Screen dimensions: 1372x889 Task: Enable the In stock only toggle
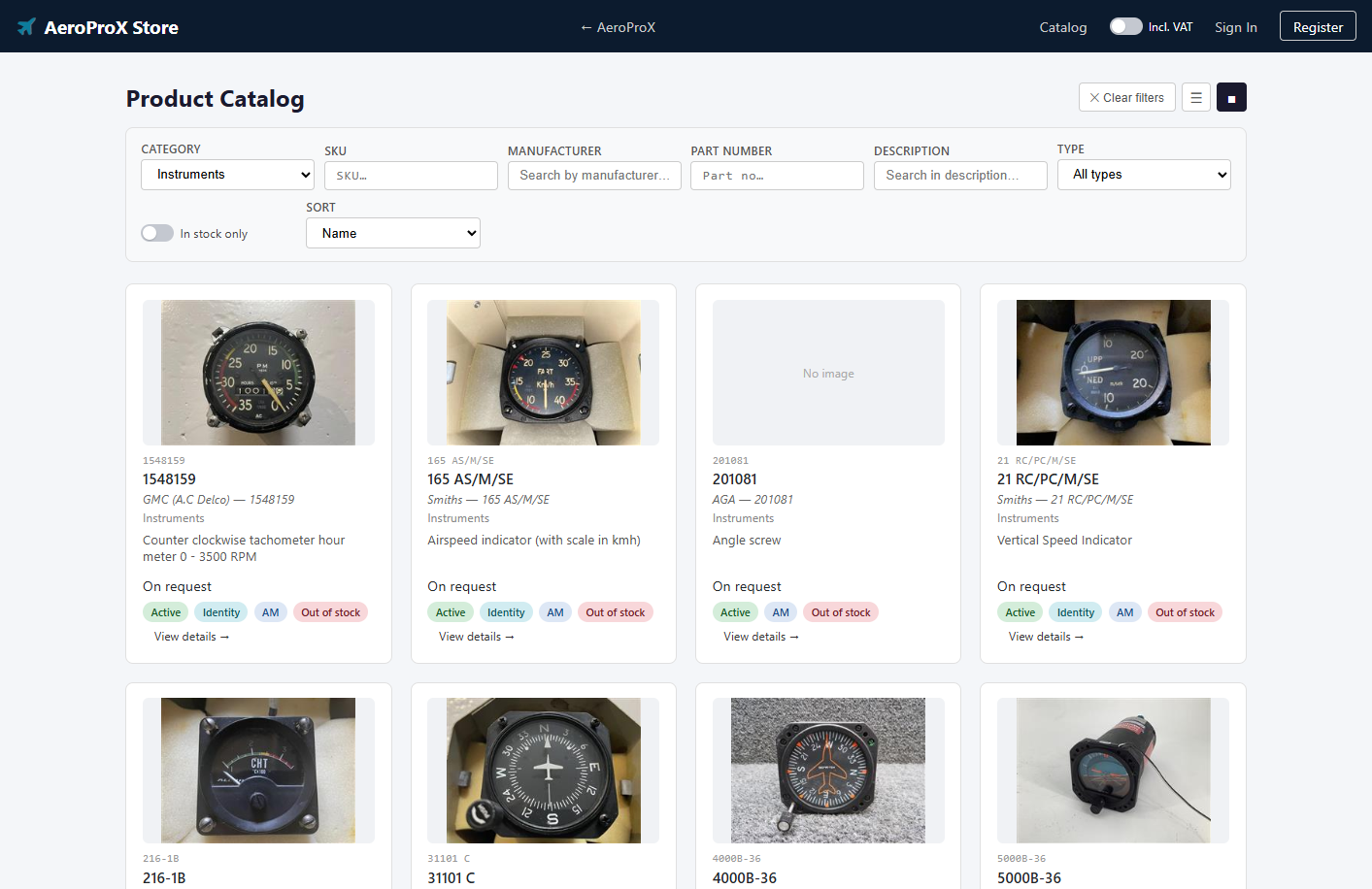point(157,233)
